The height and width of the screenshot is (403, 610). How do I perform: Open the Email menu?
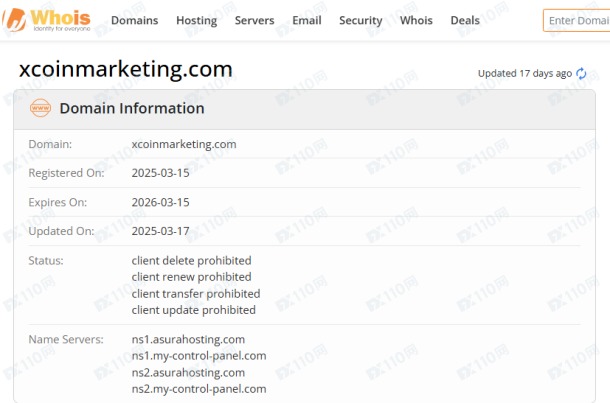click(307, 20)
